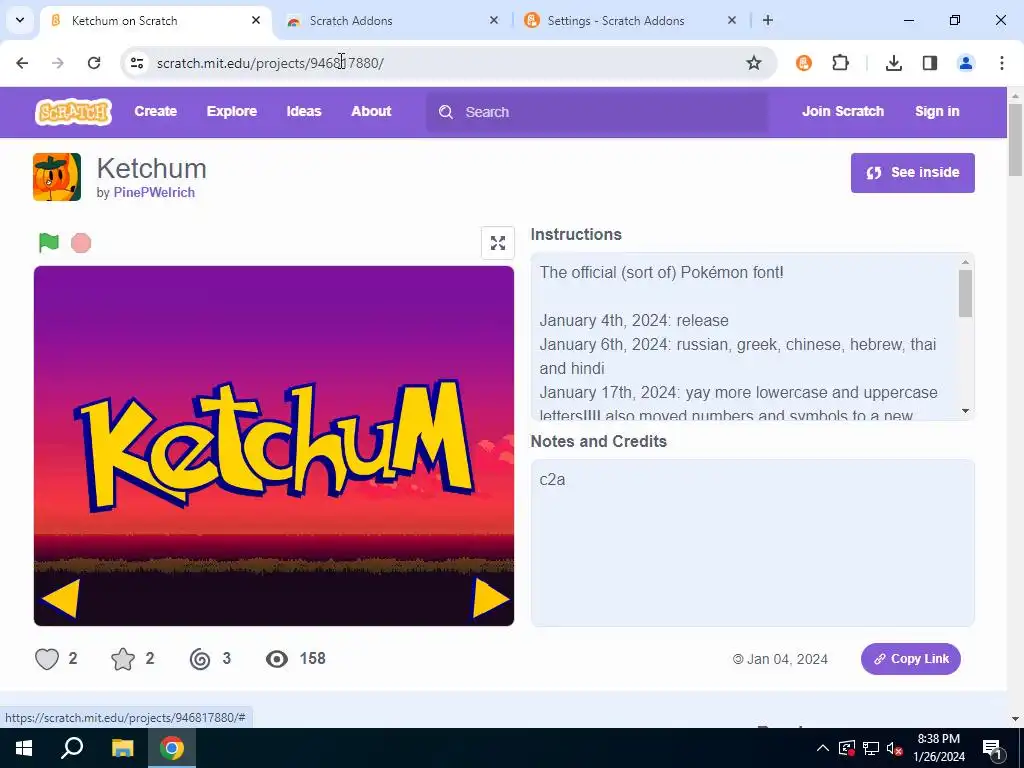Enter fullscreen mode for the project player
Image resolution: width=1024 pixels, height=768 pixels.
pos(498,243)
